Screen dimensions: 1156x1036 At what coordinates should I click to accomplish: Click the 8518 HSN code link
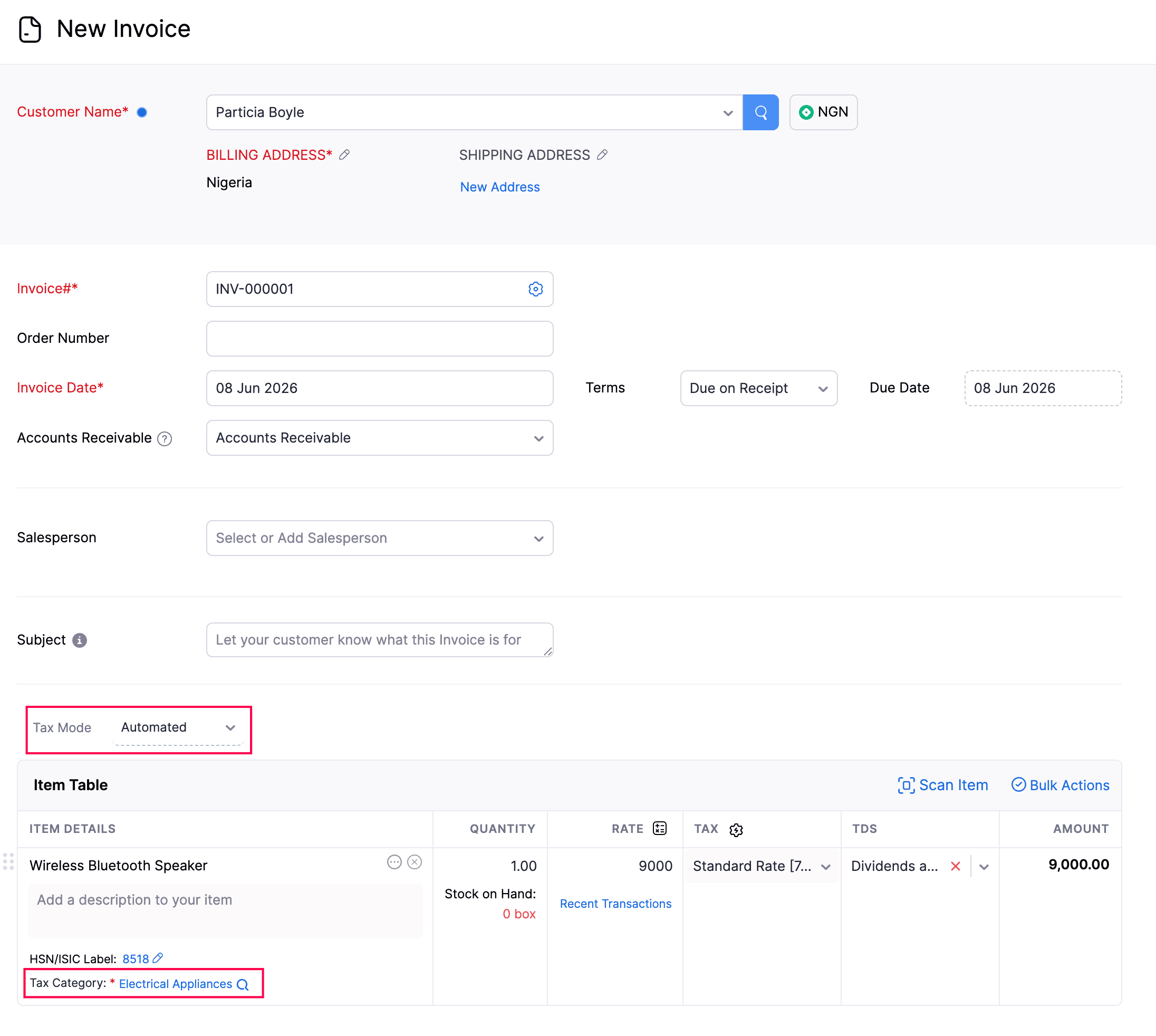coord(136,958)
